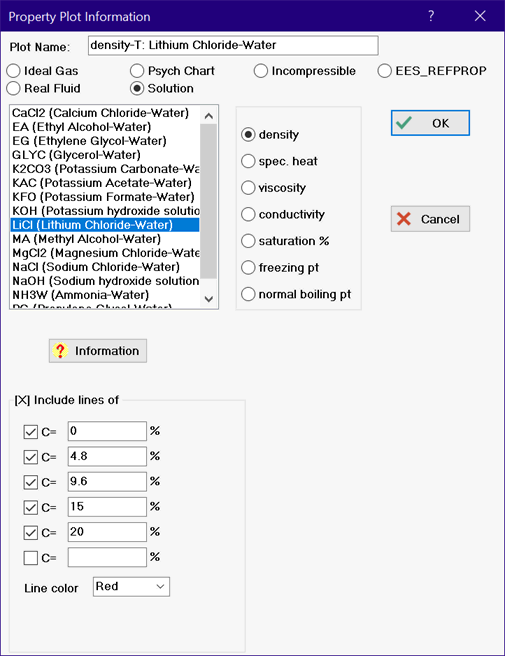Viewport: 505px width, 656px height.
Task: Click the question mark help icon in title bar
Action: [x=431, y=16]
